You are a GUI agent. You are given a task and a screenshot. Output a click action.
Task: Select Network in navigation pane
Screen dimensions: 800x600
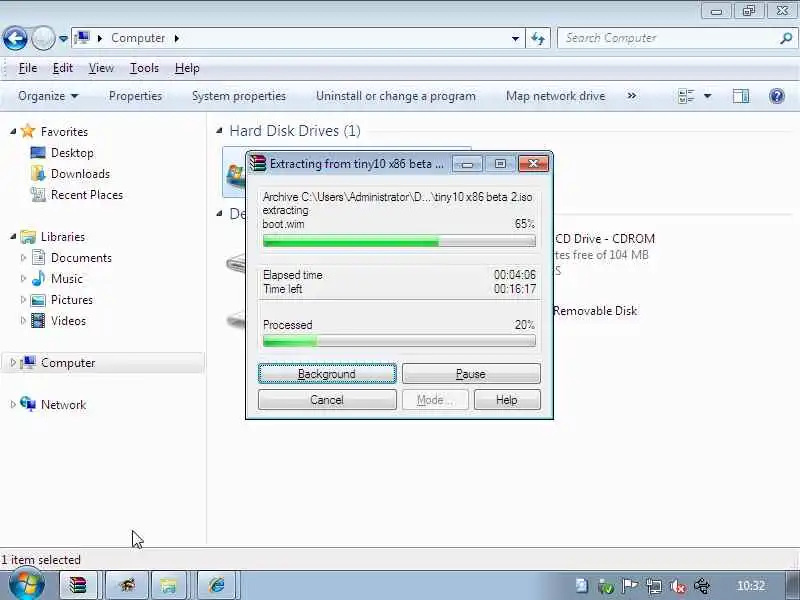(63, 405)
